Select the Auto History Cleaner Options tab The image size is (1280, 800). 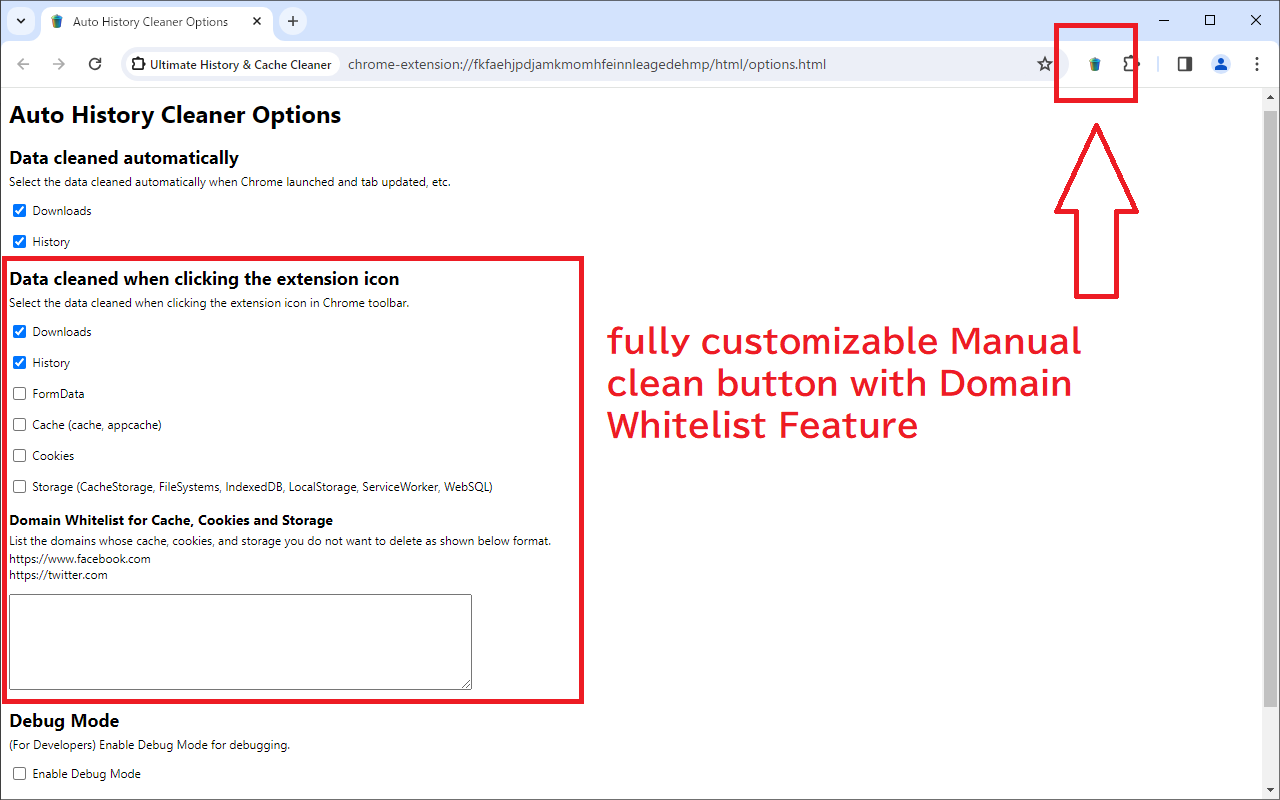point(150,21)
